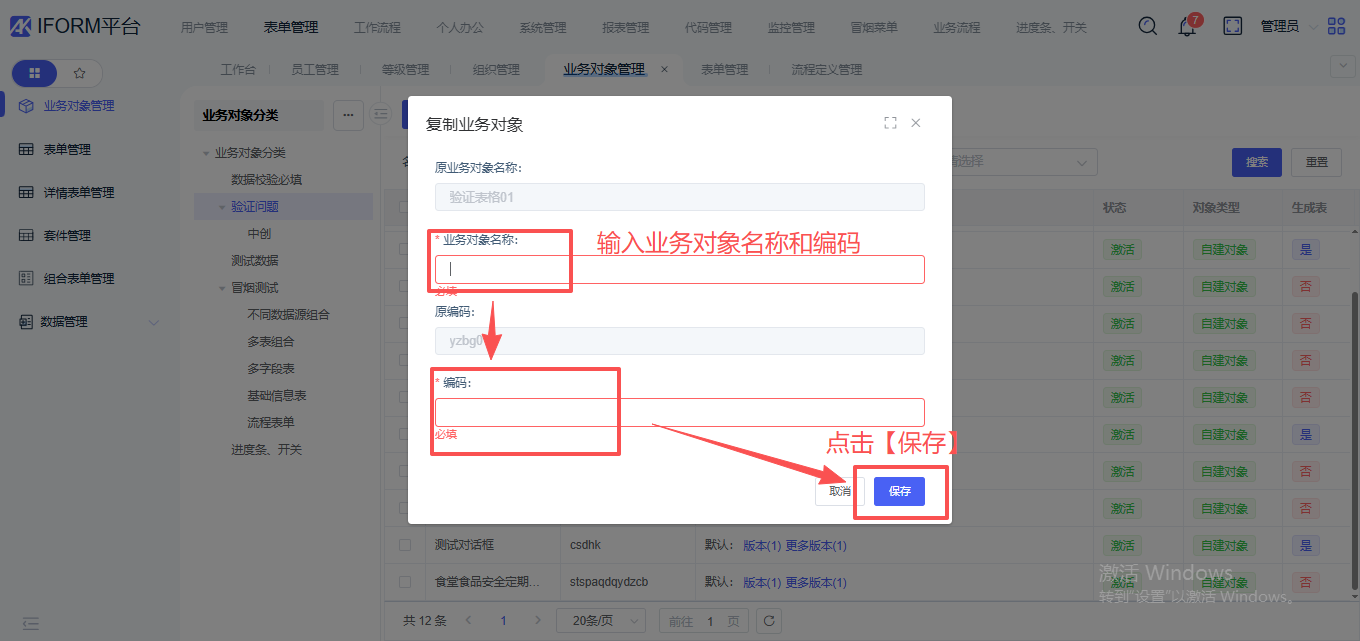Open the 20条/页 page size dropdown
This screenshot has width=1360, height=641.
tap(600, 621)
